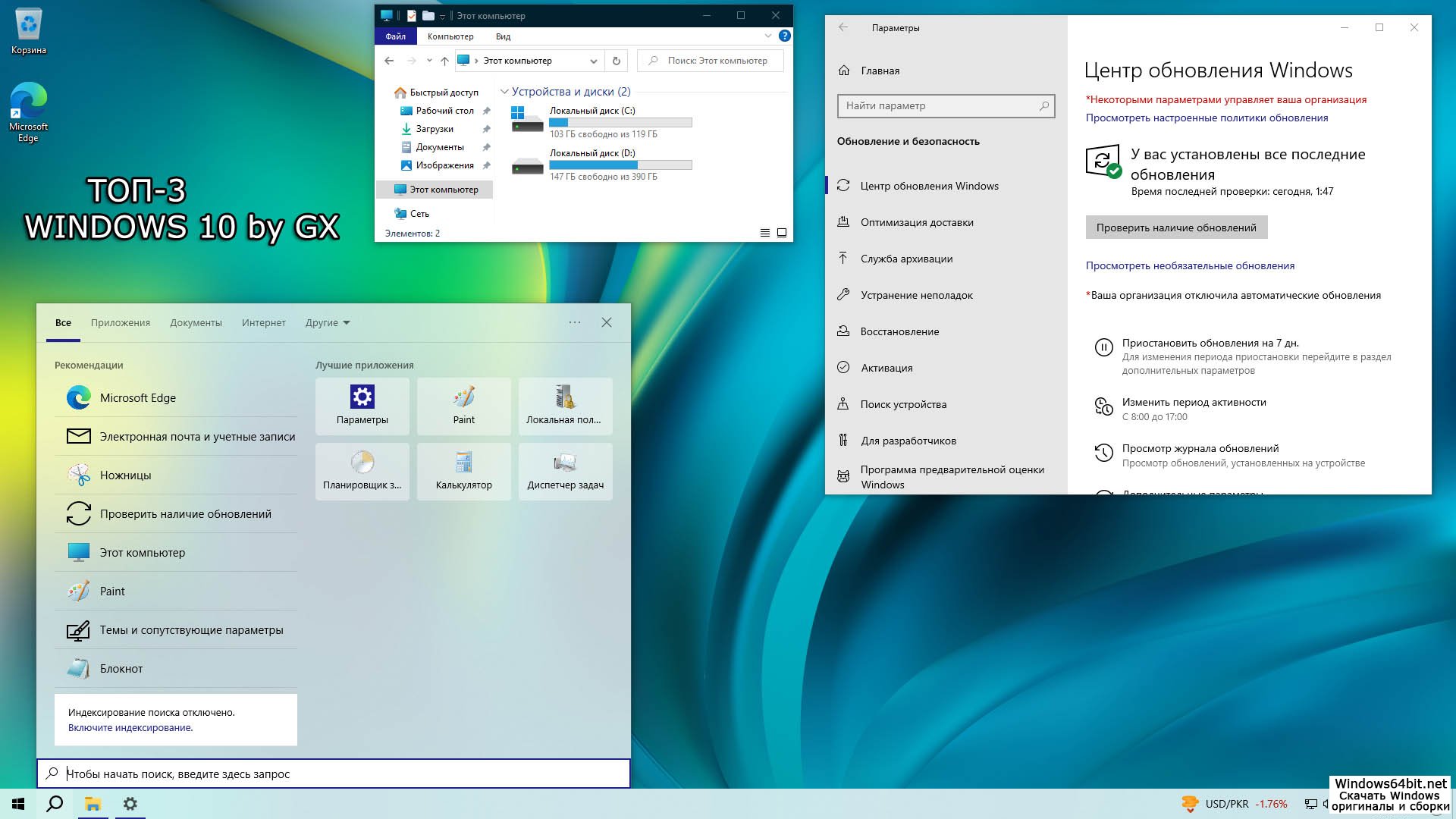
Task: Switch to large icons view in Explorer
Action: click(782, 233)
